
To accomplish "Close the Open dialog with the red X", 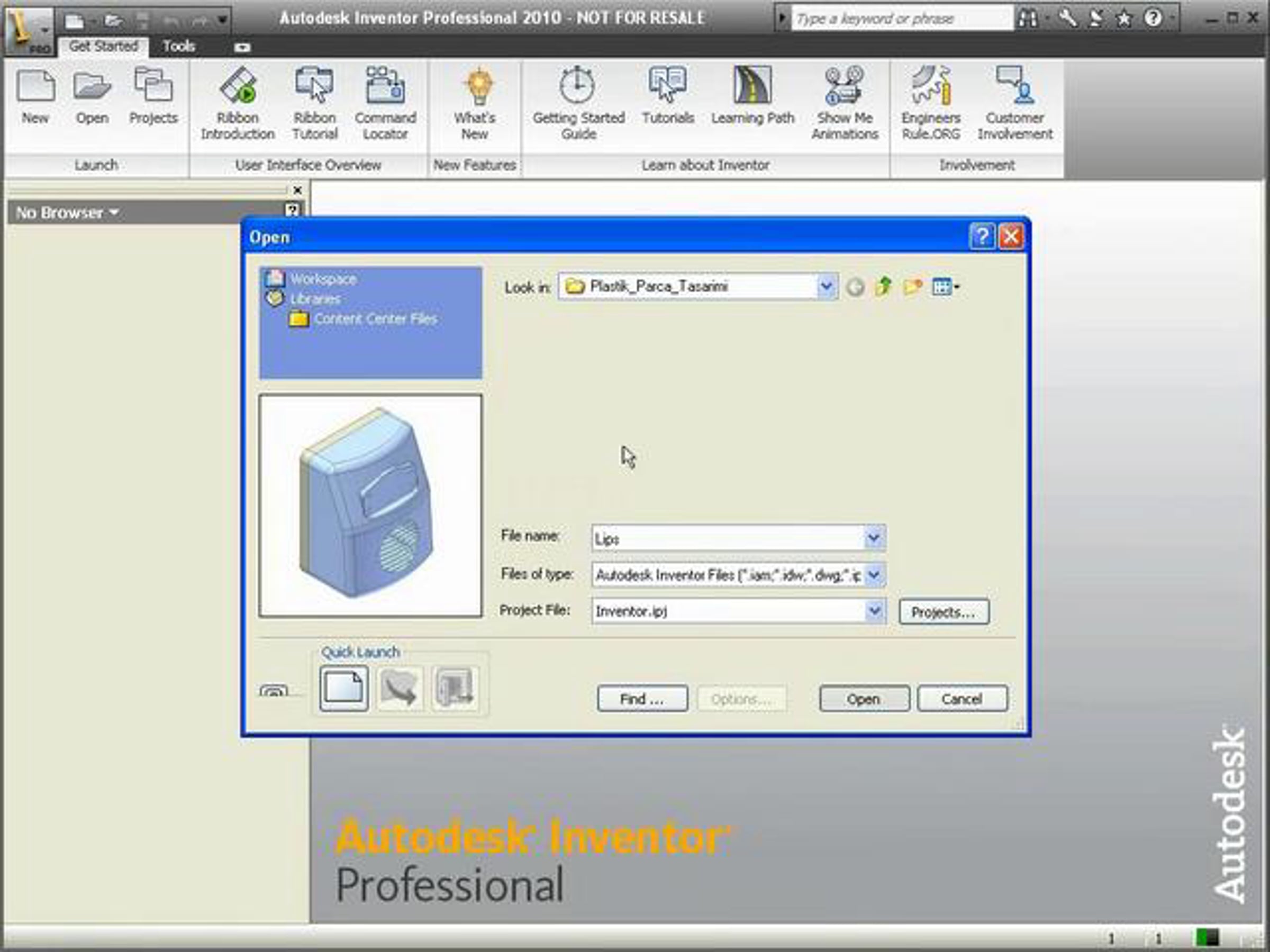I will pyautogui.click(x=1011, y=236).
